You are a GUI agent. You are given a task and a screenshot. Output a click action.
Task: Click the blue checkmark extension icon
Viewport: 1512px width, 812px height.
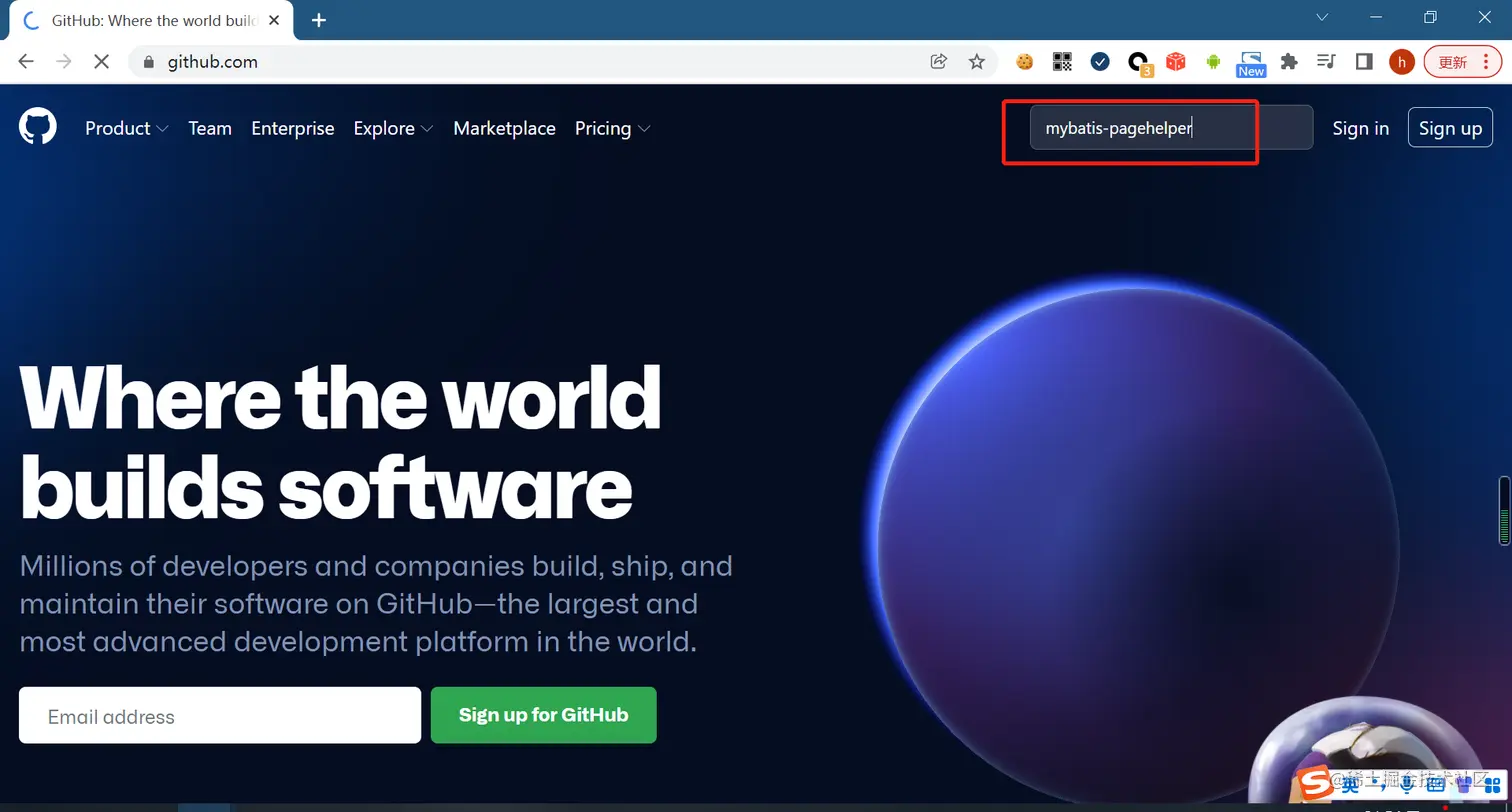1100,62
